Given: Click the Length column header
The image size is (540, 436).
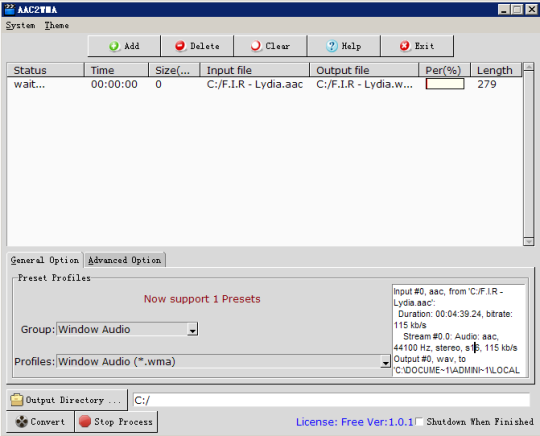Looking at the screenshot, I should click(496, 70).
